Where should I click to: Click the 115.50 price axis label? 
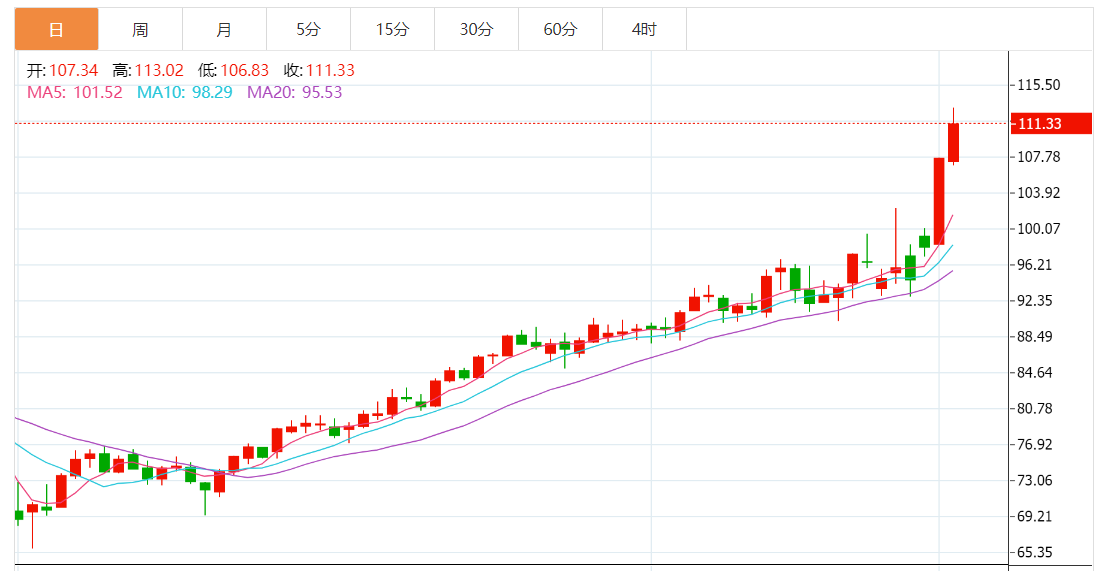[x=1039, y=84]
